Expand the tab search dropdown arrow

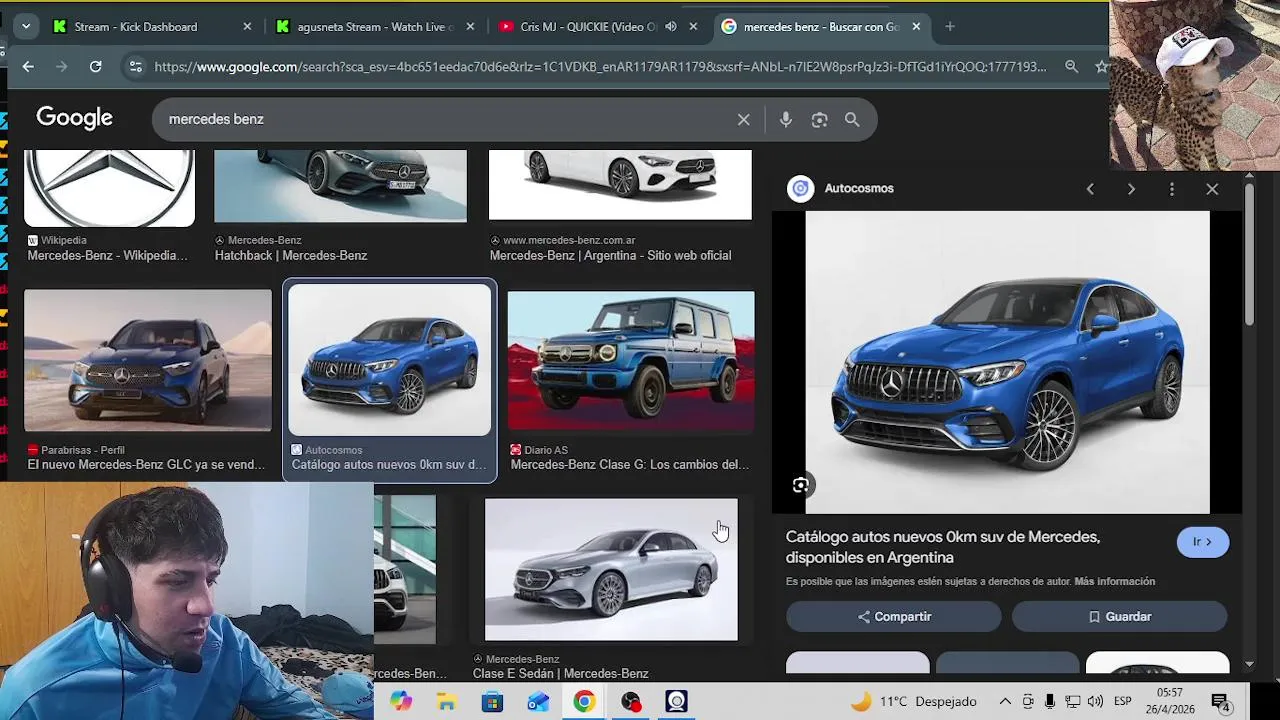25,27
